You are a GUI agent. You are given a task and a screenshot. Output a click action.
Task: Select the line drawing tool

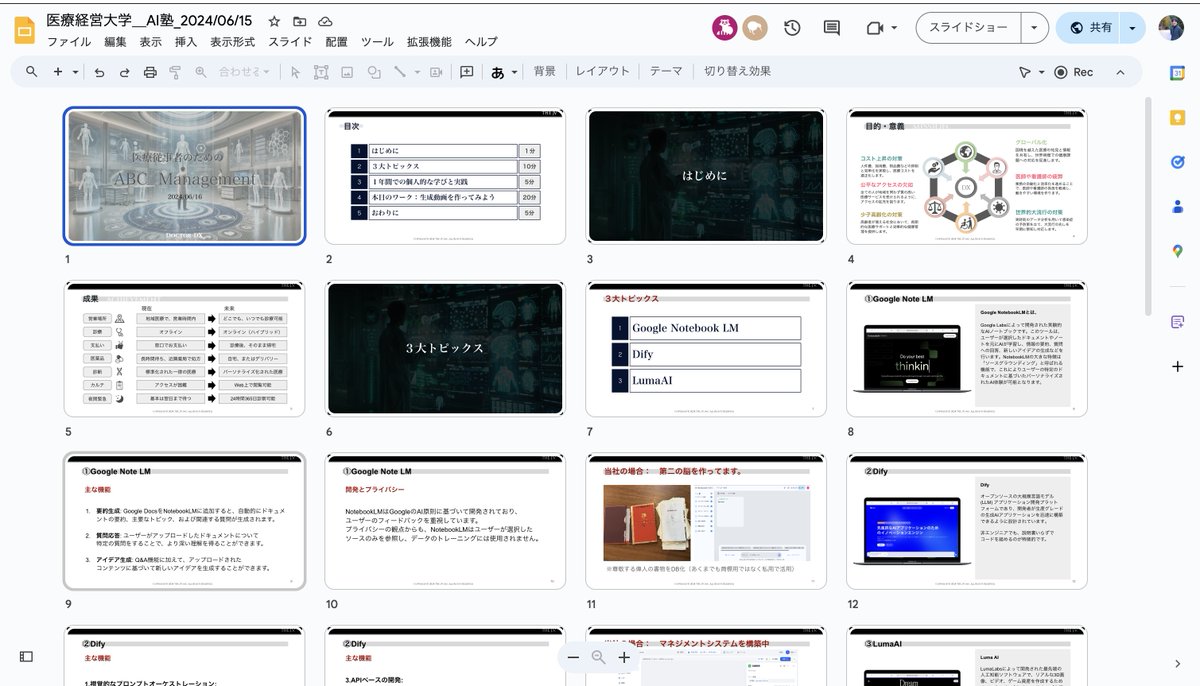pyautogui.click(x=400, y=72)
